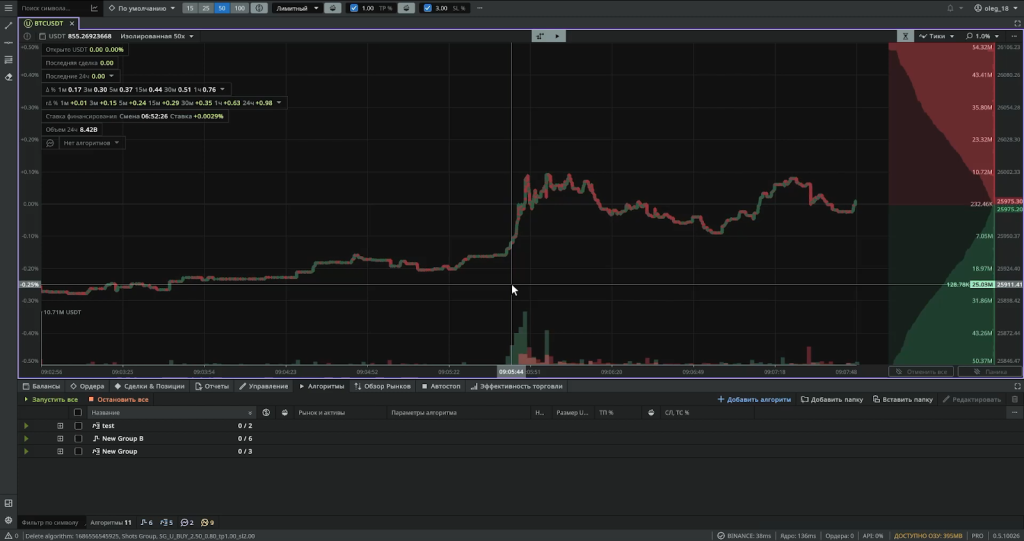Screen dimensions: 1024x541
Task: Check the box for the test group
Action: tap(78, 426)
